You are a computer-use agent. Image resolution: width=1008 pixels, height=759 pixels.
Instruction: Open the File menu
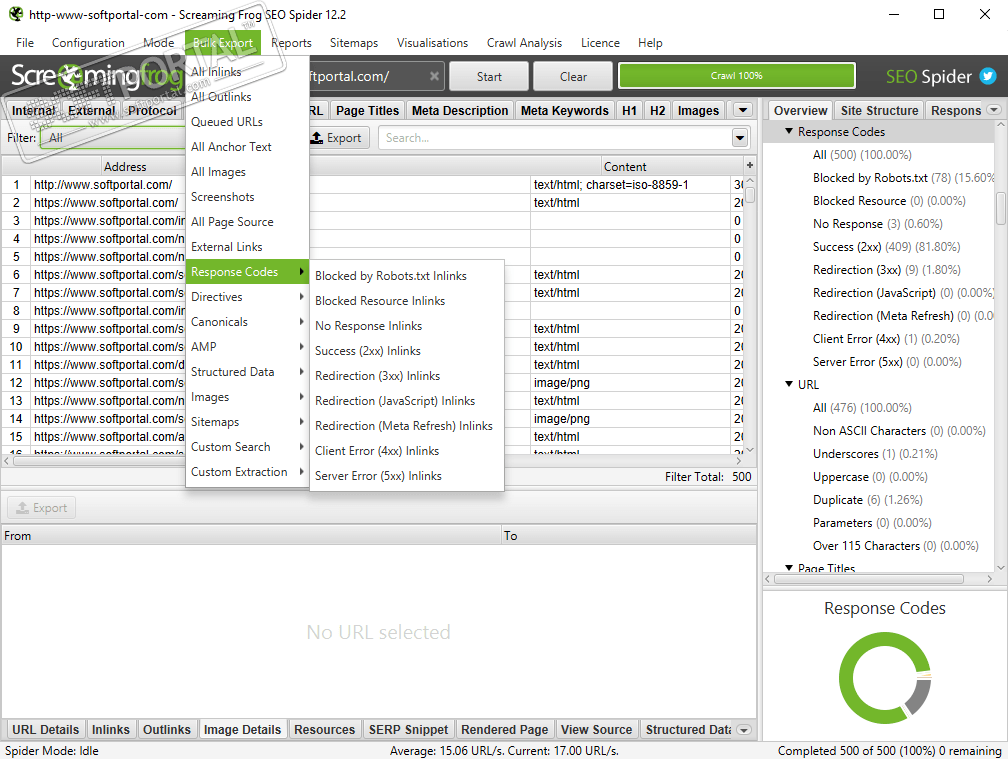tap(25, 43)
